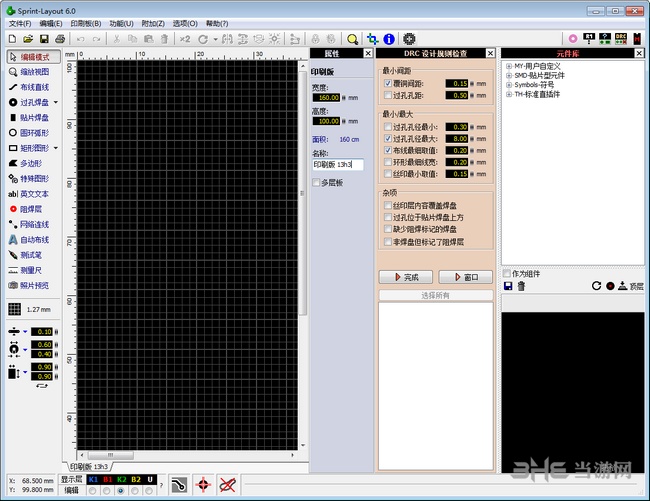Select the 印刷板 13h3 board tab
Viewport: 650px width, 501px height.
tap(88, 467)
